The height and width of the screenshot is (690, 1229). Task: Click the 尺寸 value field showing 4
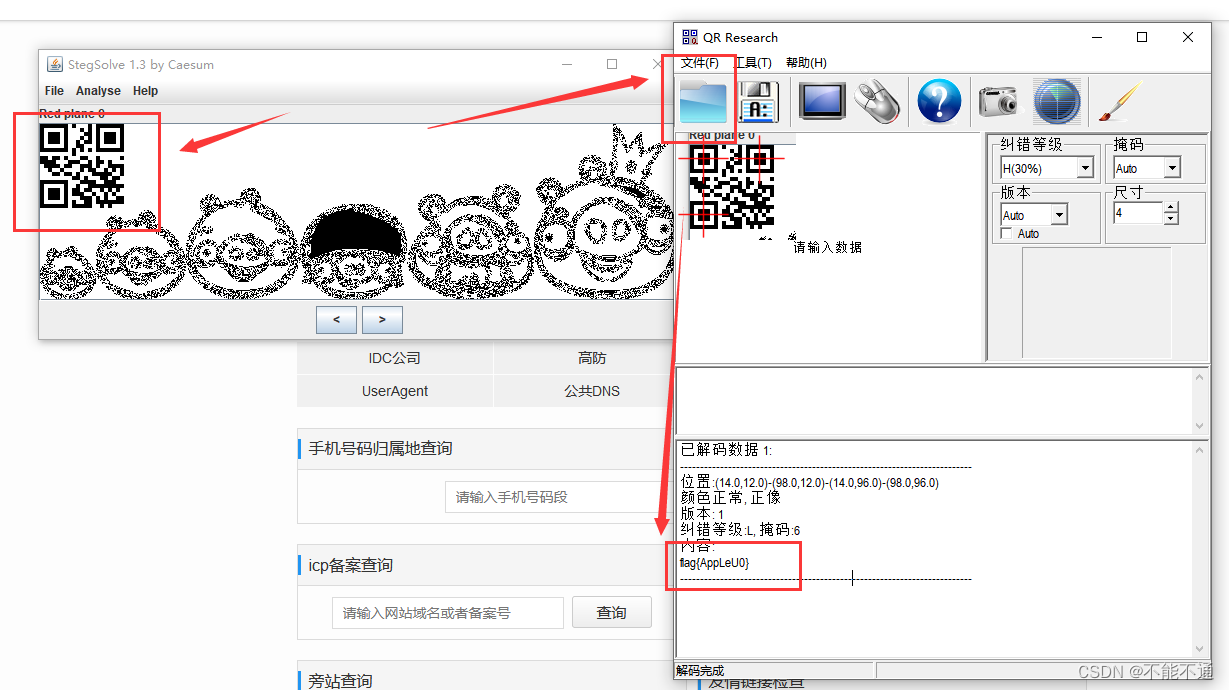point(1138,214)
